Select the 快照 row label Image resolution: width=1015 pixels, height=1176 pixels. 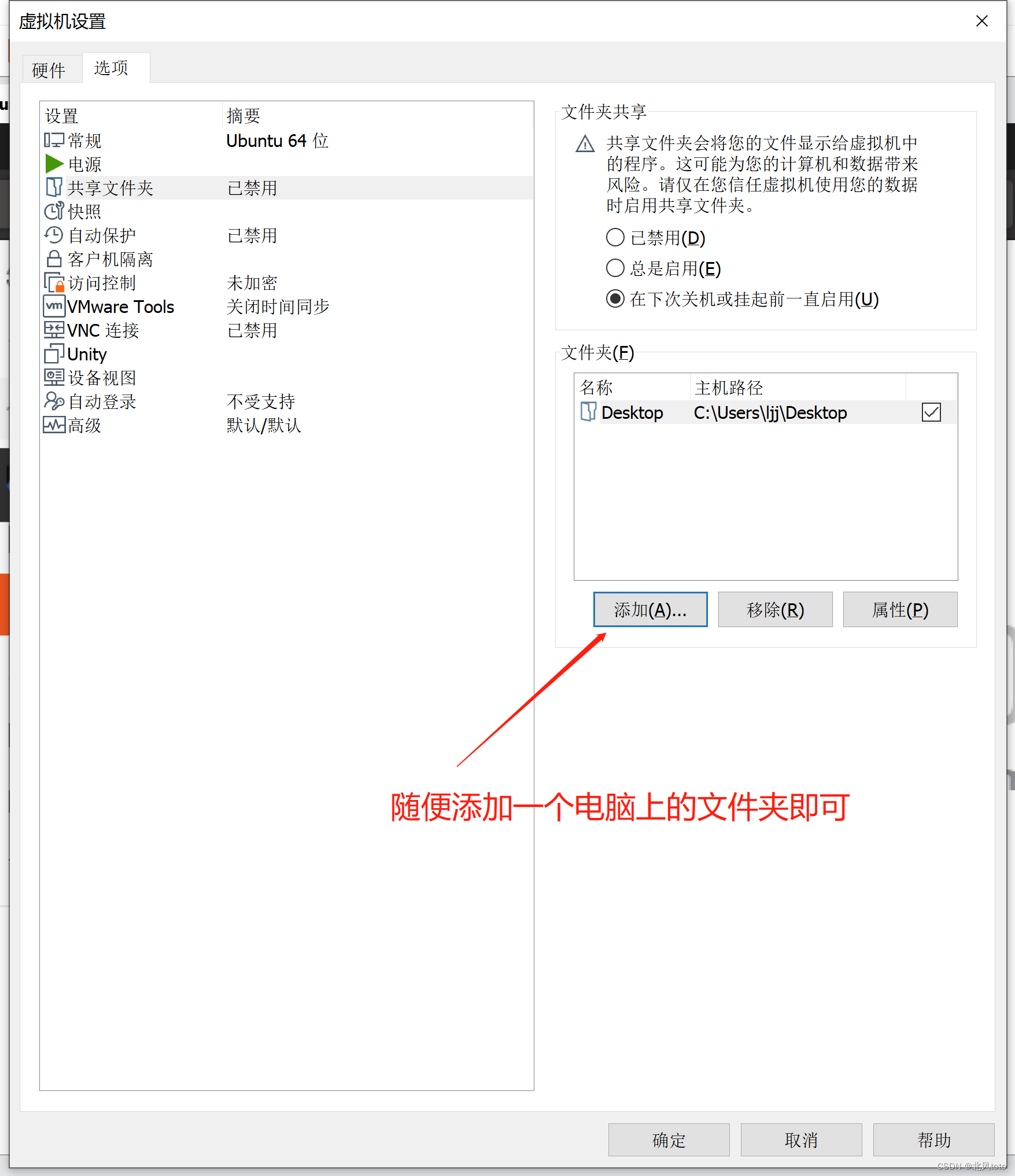[84, 212]
